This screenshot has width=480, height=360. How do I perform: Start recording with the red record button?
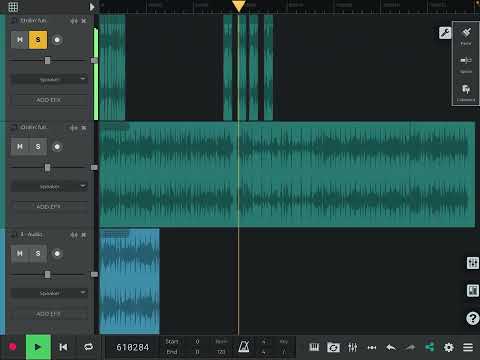(x=13, y=347)
